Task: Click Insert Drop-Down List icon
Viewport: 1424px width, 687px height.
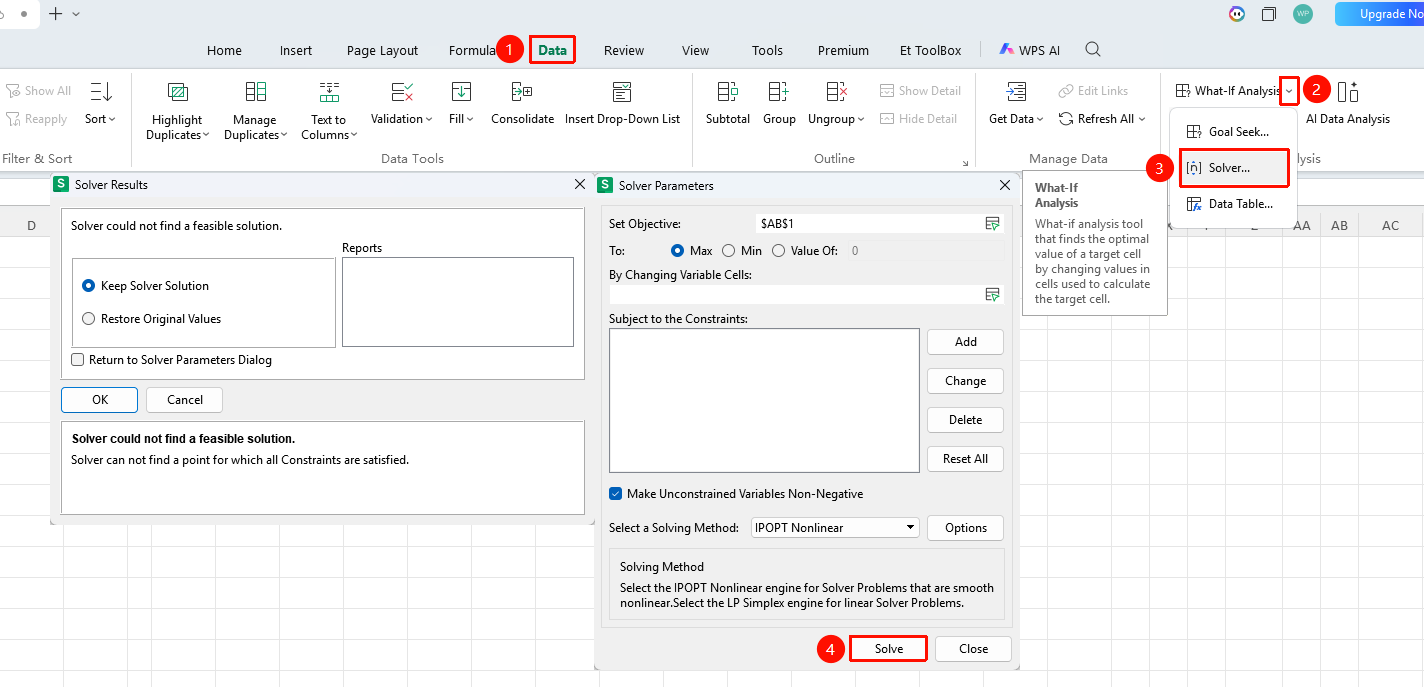Action: click(x=622, y=92)
